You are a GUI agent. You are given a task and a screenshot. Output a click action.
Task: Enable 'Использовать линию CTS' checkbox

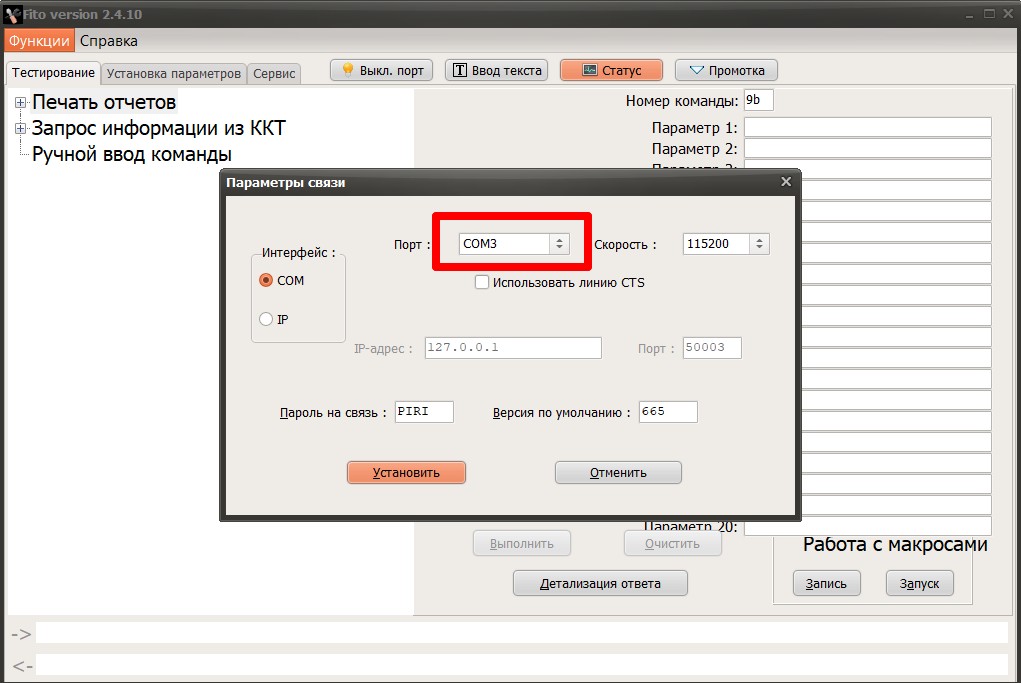click(482, 283)
